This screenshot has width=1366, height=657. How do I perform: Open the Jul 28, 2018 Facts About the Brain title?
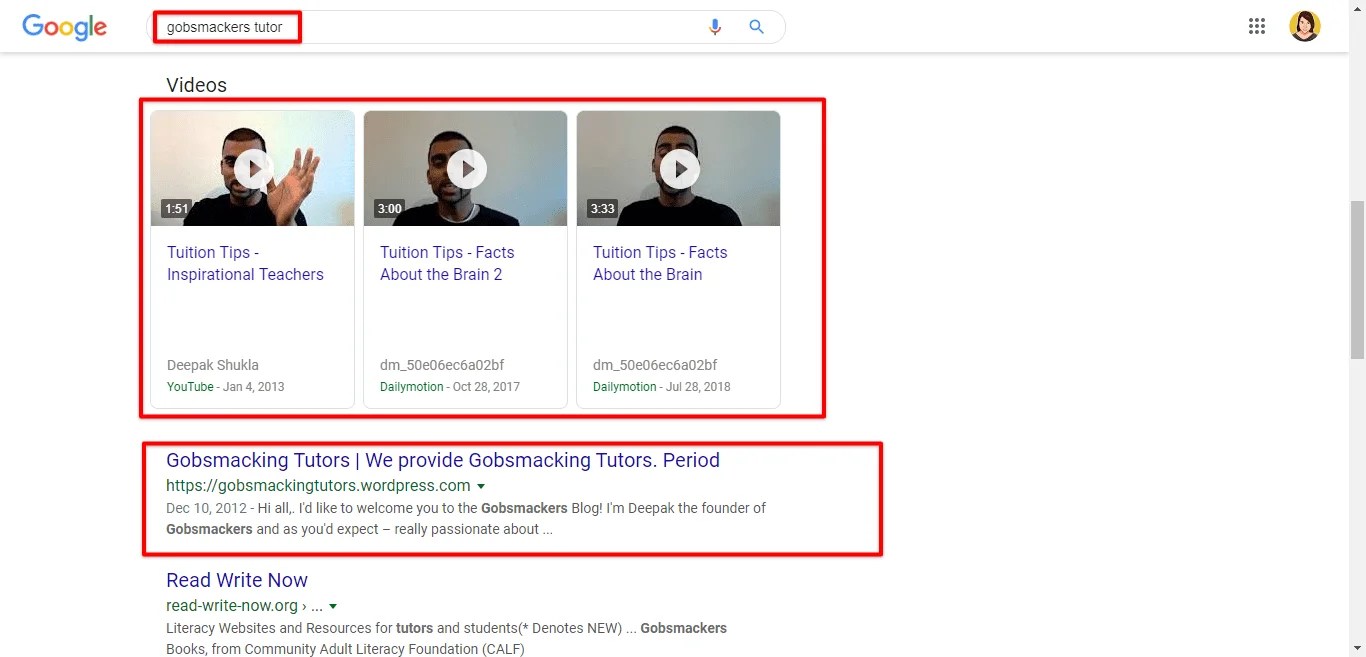pos(660,263)
